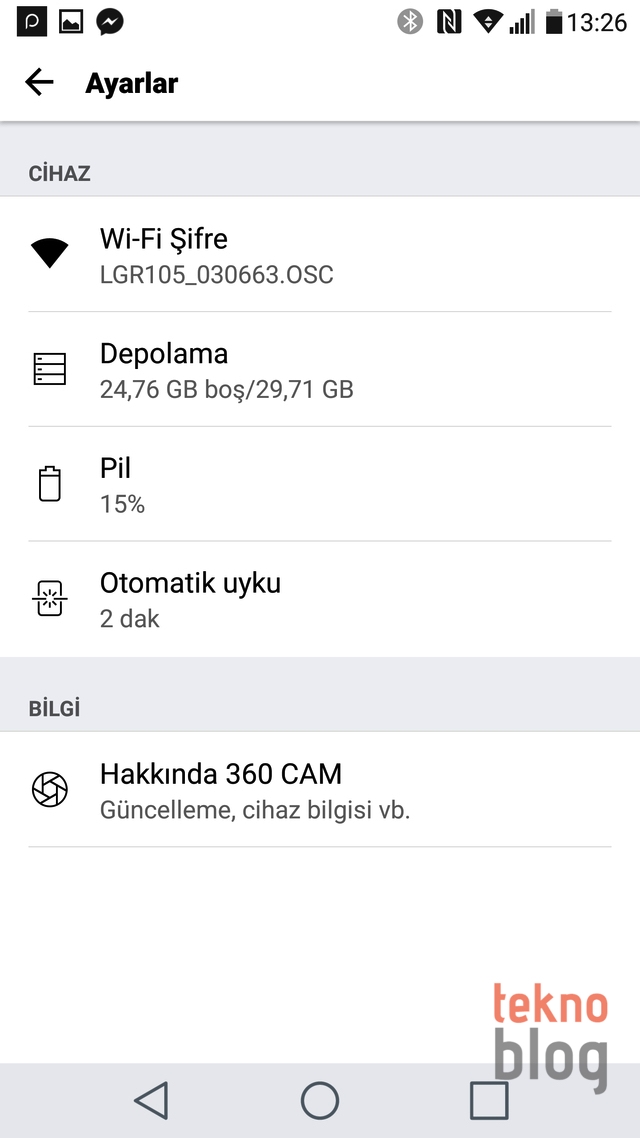Tap the Wi-Fi signal icon in settings list

(x=49, y=254)
